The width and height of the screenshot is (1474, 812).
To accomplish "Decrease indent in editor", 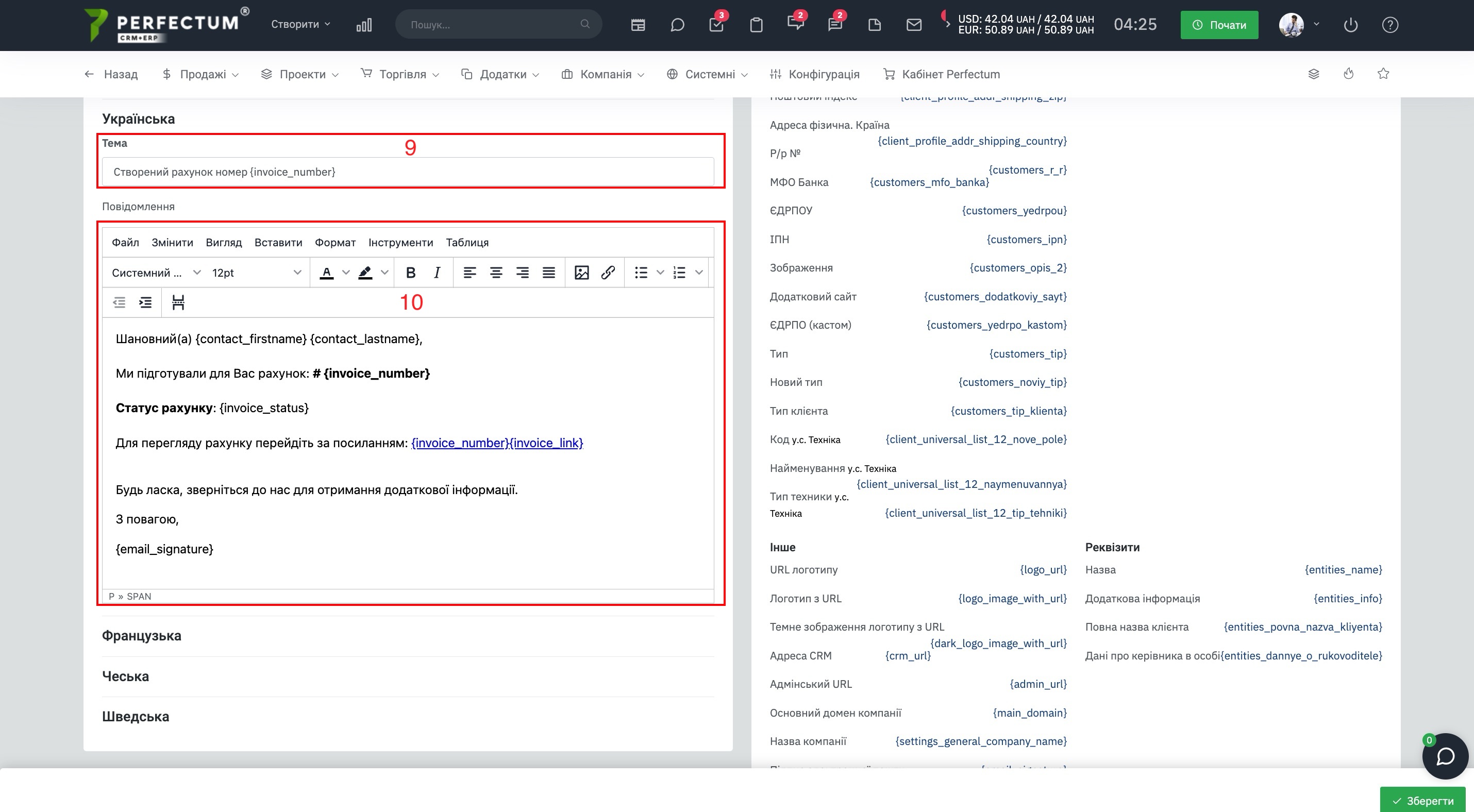I will [x=119, y=302].
